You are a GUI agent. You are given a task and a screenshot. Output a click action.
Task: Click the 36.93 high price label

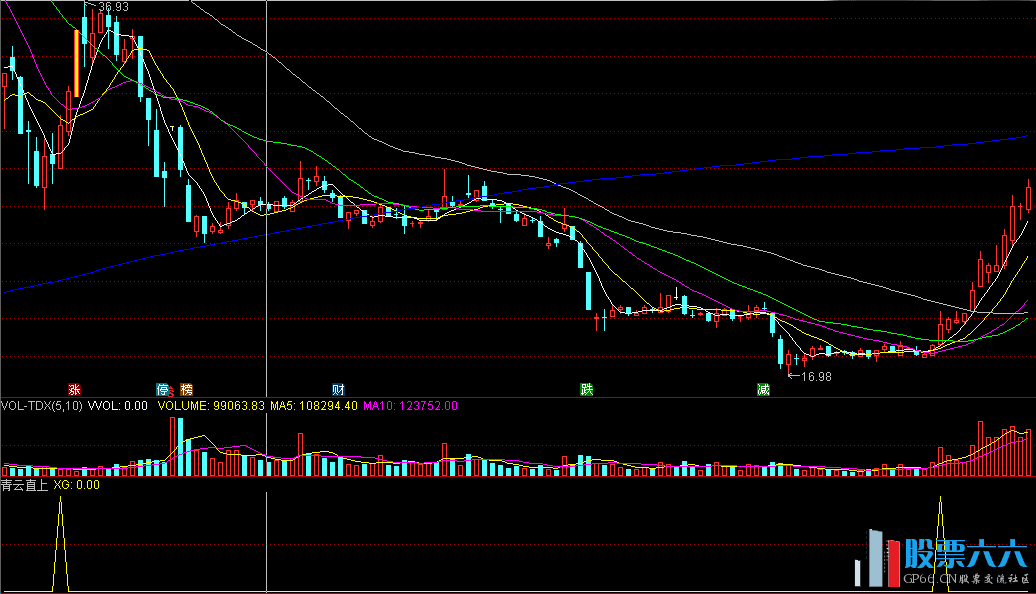[113, 7]
